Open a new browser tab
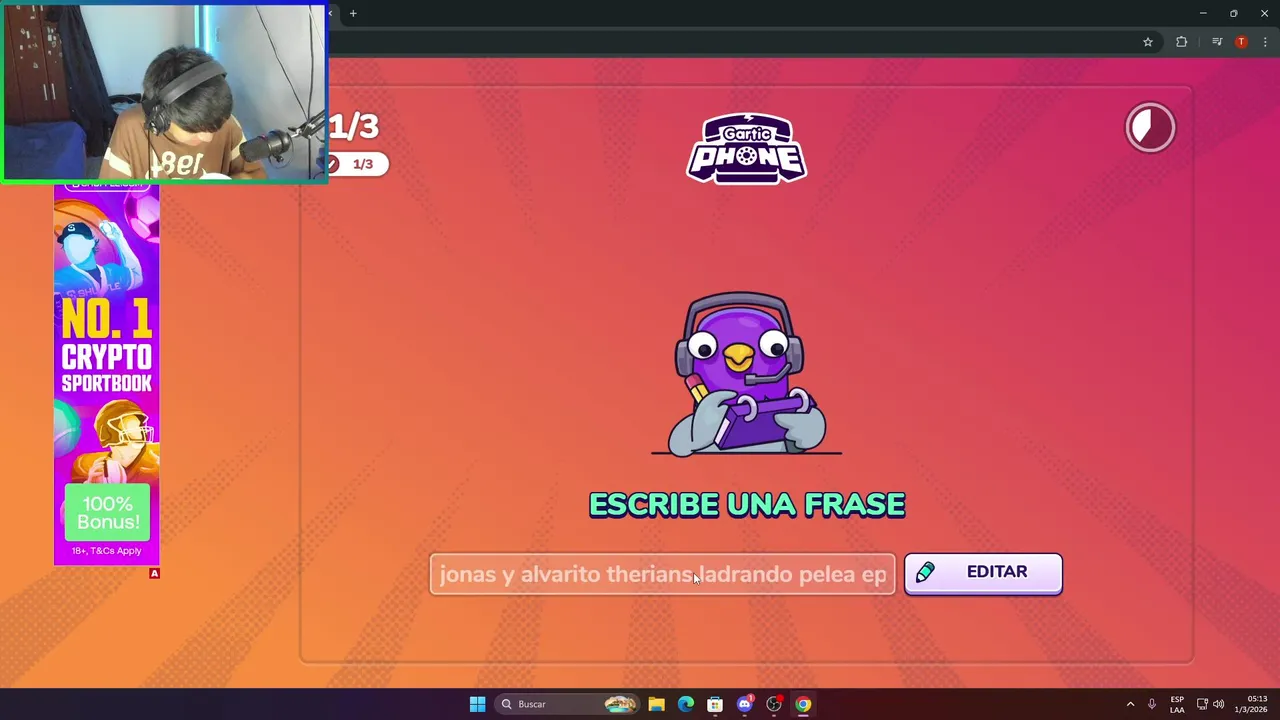Image resolution: width=1280 pixels, height=720 pixels. tap(353, 13)
